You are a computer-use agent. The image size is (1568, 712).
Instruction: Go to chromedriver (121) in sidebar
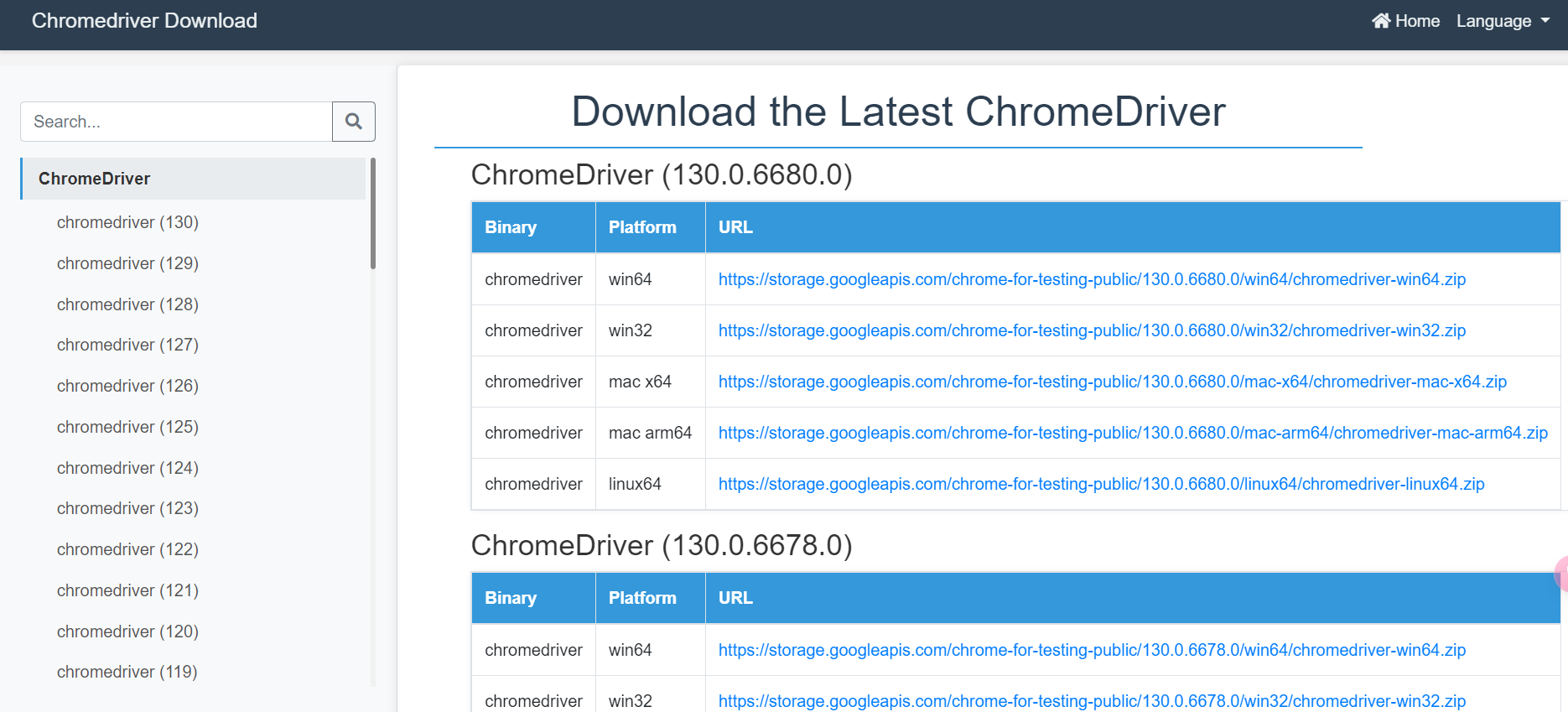[127, 590]
